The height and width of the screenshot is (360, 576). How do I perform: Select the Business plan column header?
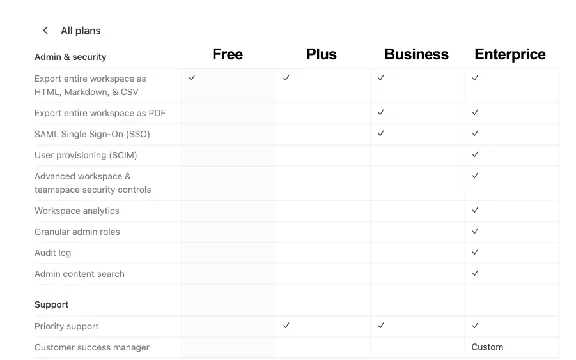(416, 54)
